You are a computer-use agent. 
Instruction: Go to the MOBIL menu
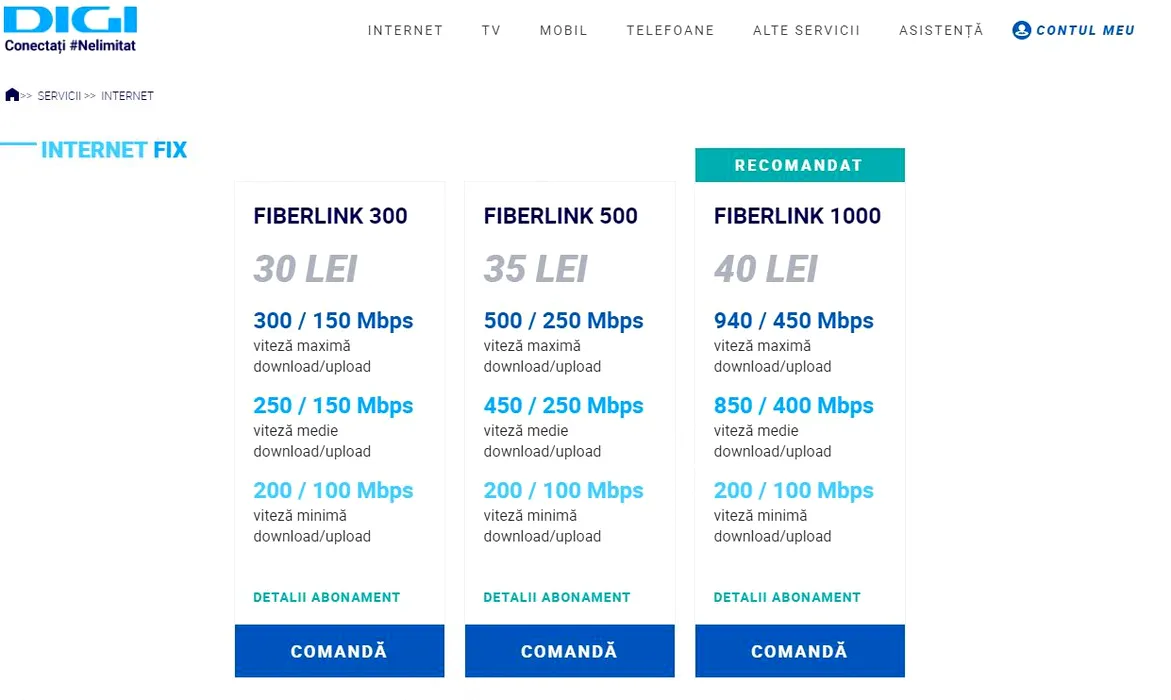coord(564,31)
